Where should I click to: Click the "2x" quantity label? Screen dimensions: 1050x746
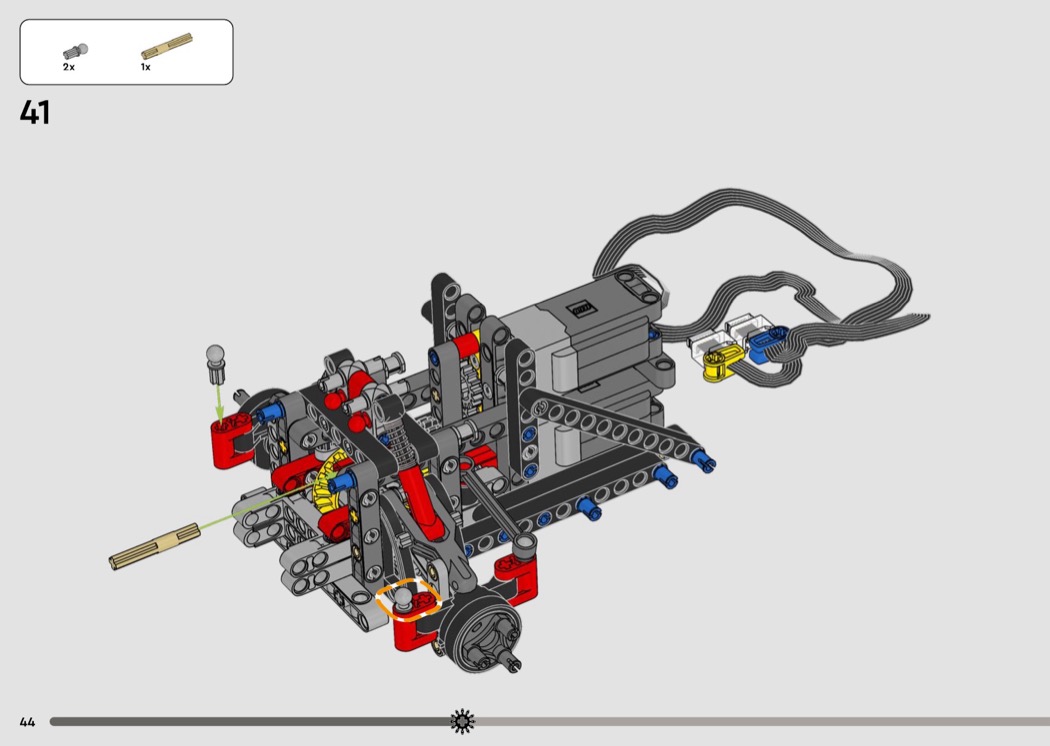(x=68, y=67)
